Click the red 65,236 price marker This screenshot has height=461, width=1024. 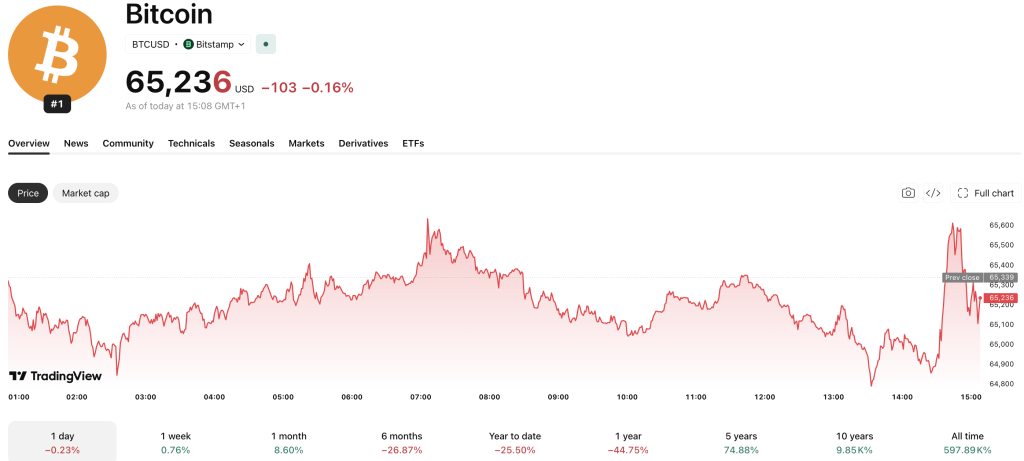pos(1002,298)
